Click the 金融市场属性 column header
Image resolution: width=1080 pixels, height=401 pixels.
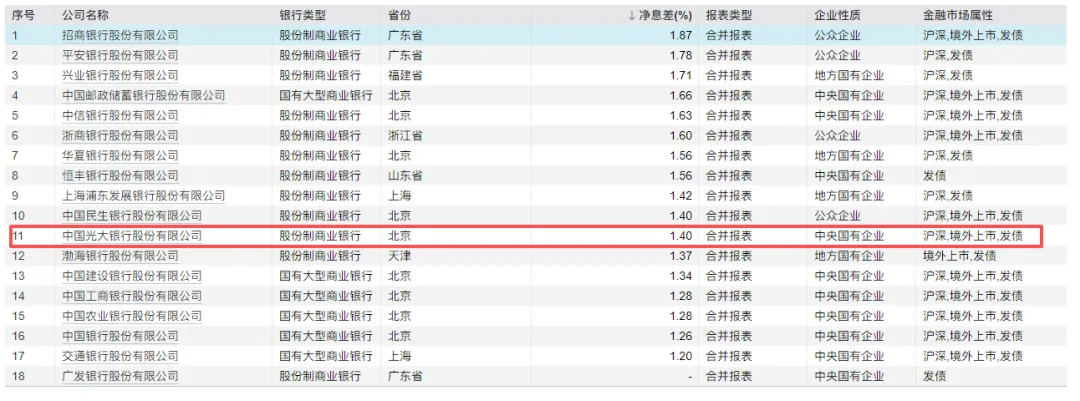pos(958,15)
